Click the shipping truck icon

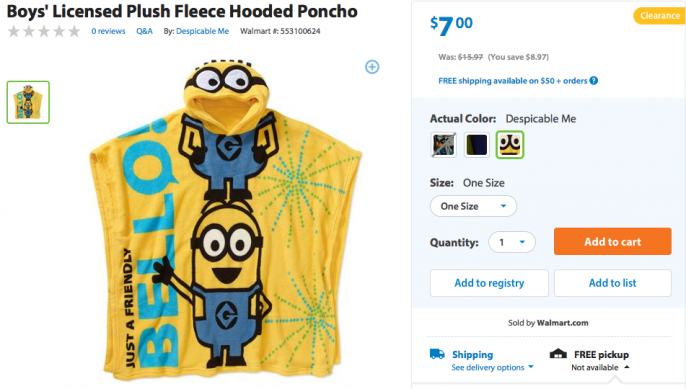click(437, 354)
